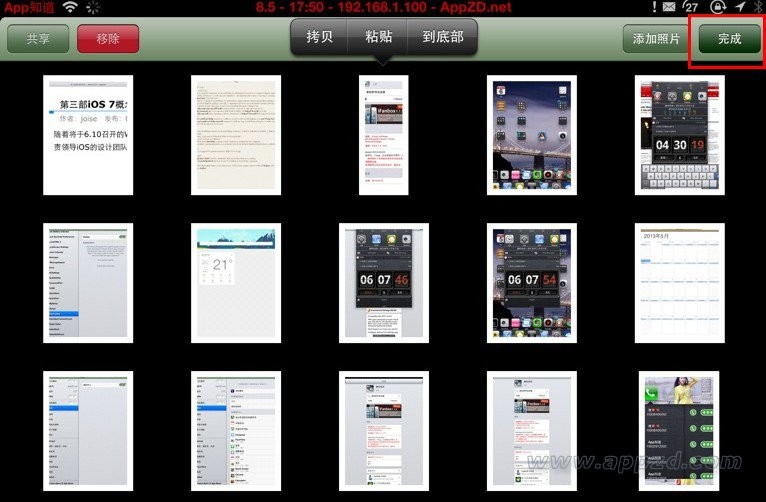Tap the location arrow status icon

pos(740,7)
